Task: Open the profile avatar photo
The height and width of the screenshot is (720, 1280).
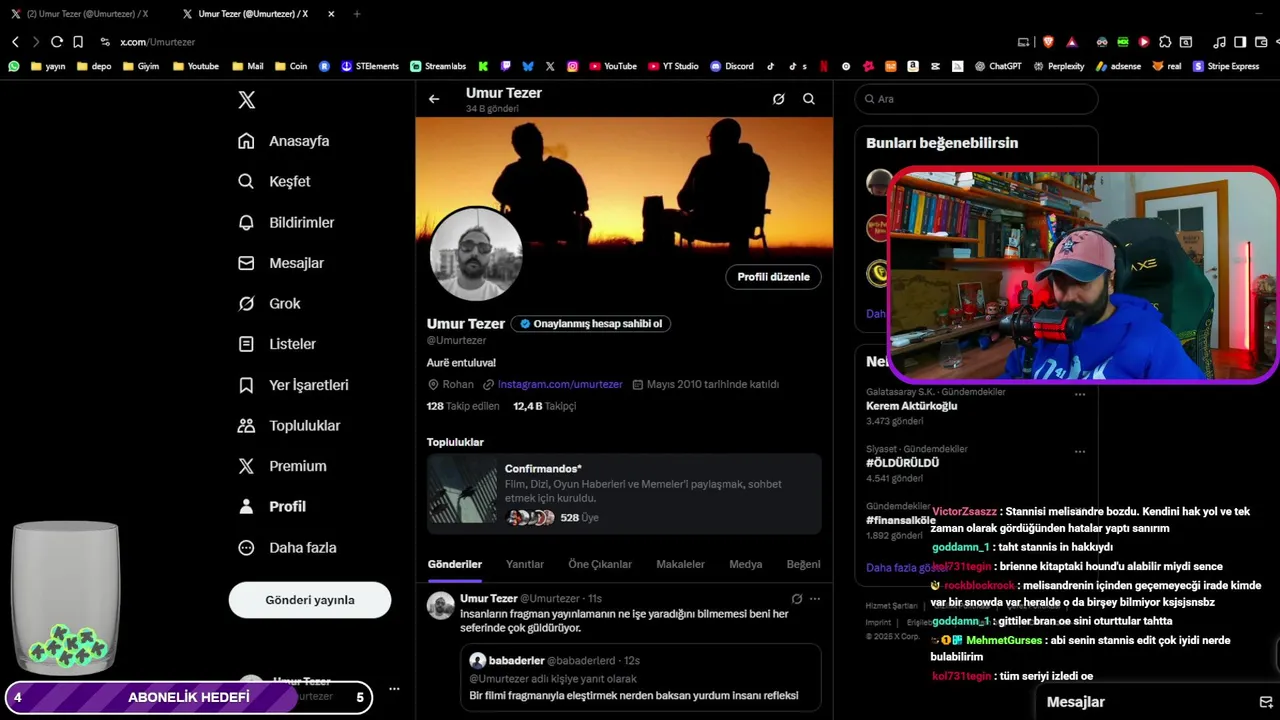Action: point(476,254)
